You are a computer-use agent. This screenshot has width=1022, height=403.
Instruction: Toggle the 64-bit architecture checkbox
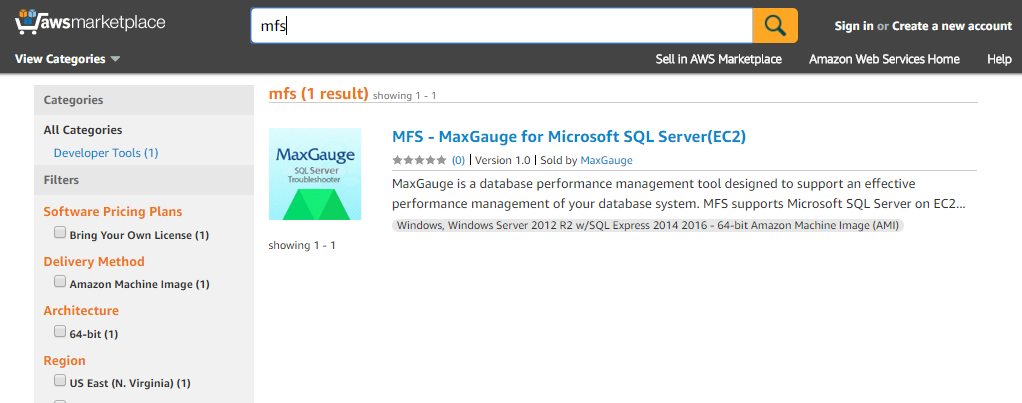(x=60, y=331)
